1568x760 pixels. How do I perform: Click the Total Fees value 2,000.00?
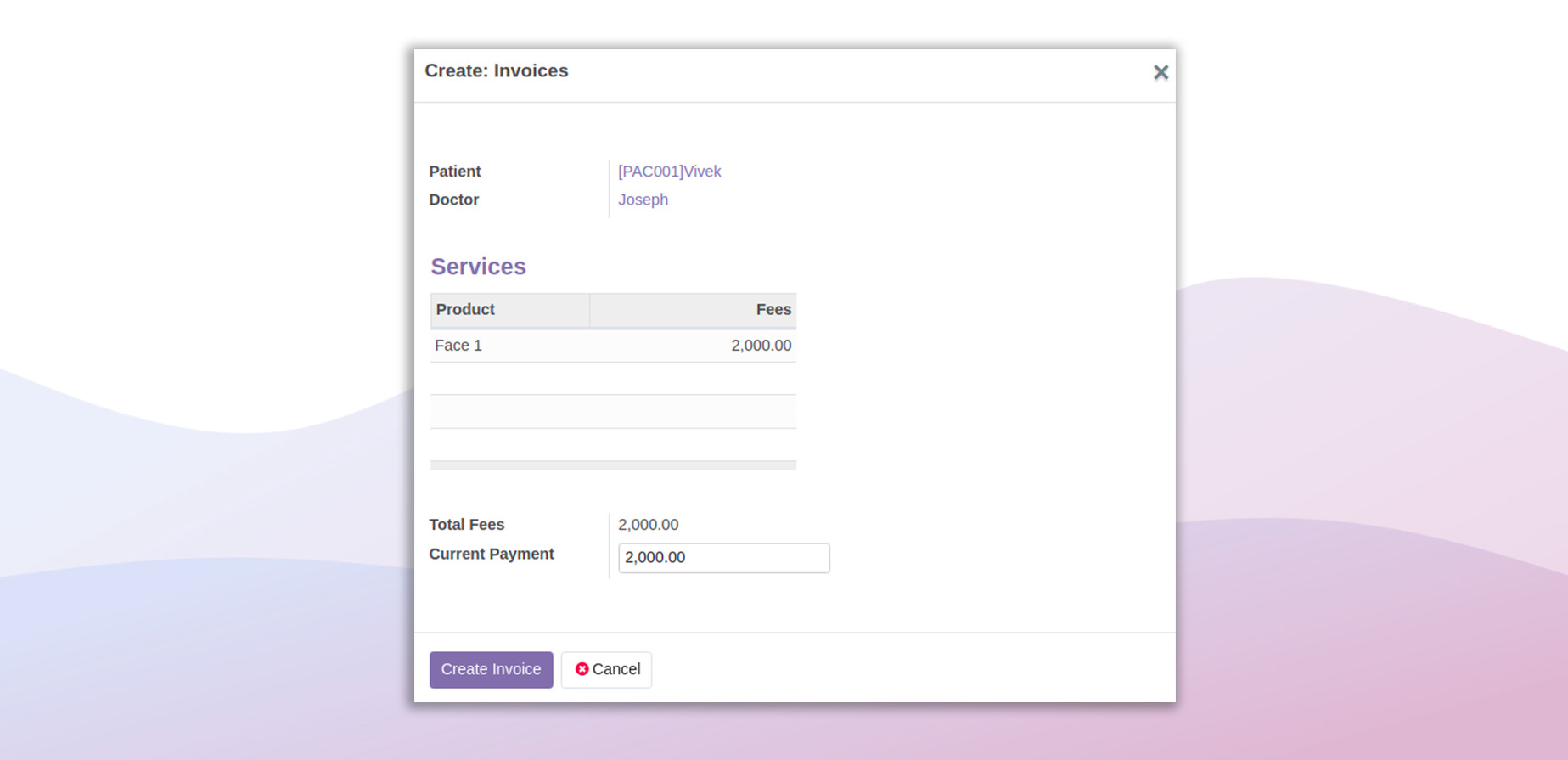pos(648,525)
